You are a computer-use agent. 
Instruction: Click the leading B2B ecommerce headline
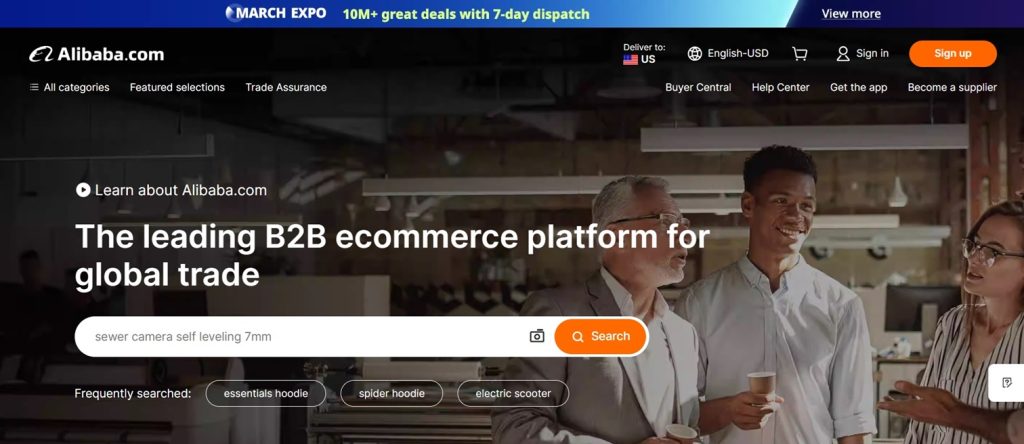(392, 255)
